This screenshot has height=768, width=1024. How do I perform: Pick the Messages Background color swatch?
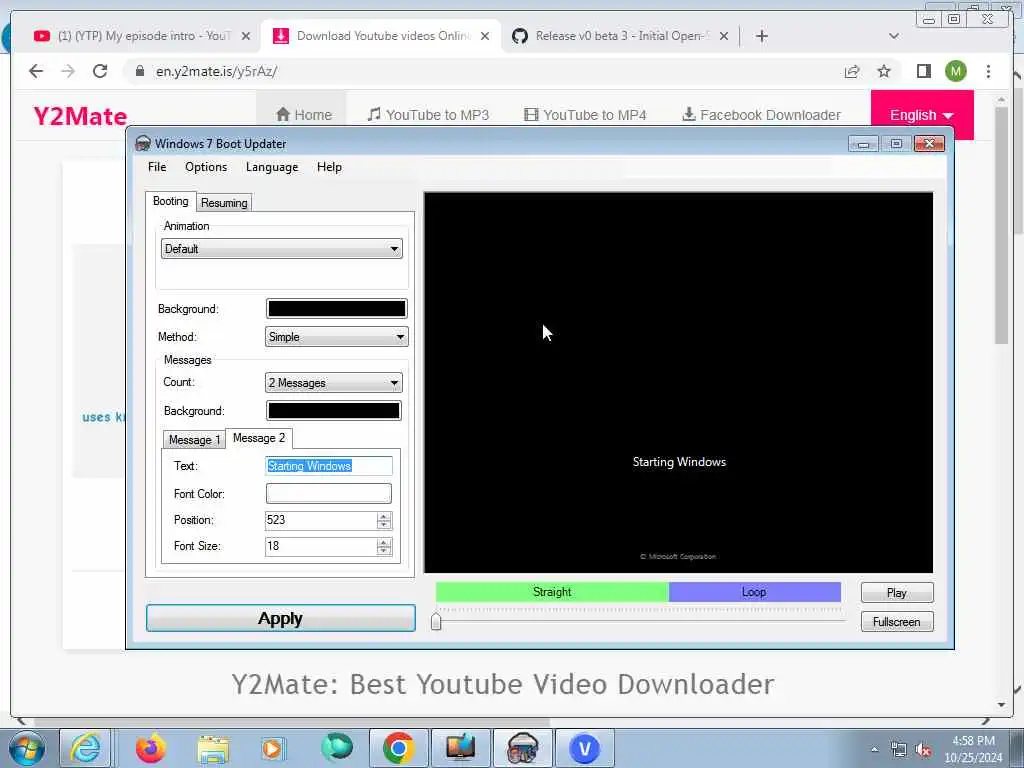point(333,411)
